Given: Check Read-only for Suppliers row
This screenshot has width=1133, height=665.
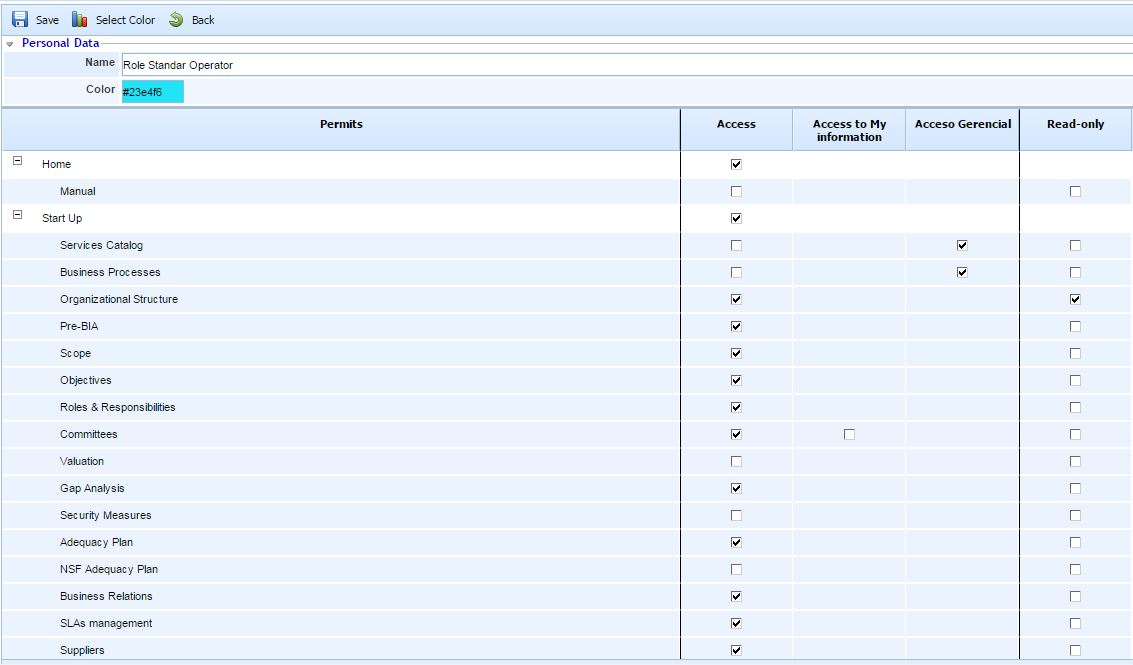Looking at the screenshot, I should point(1075,650).
